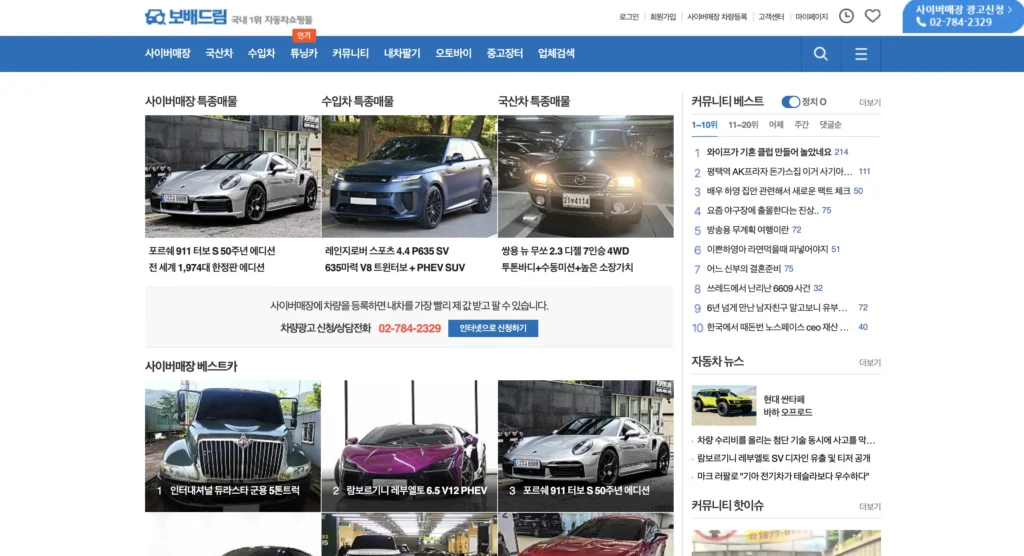The height and width of the screenshot is (556, 1024).
Task: Open 포르쉐 911 터보 S 50주년 에디션 title
Action: pos(212,251)
